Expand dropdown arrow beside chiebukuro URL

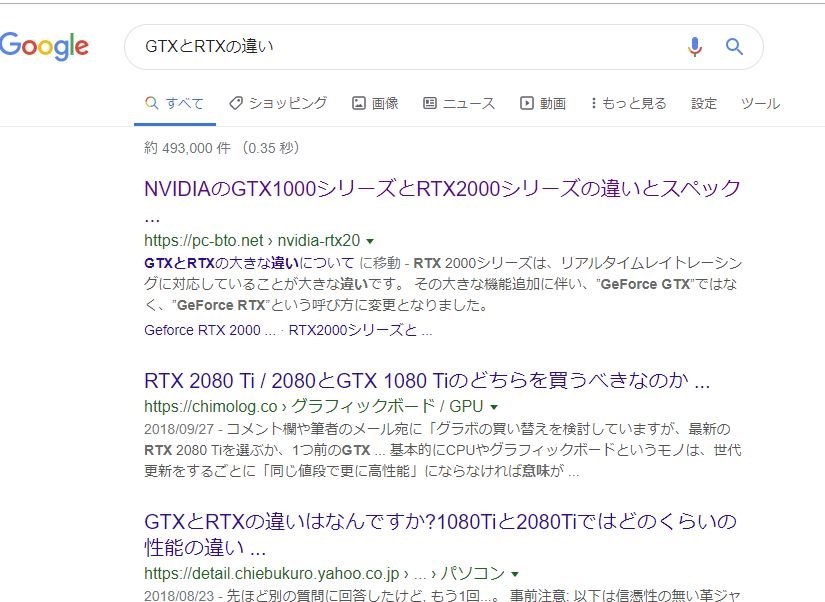point(515,574)
